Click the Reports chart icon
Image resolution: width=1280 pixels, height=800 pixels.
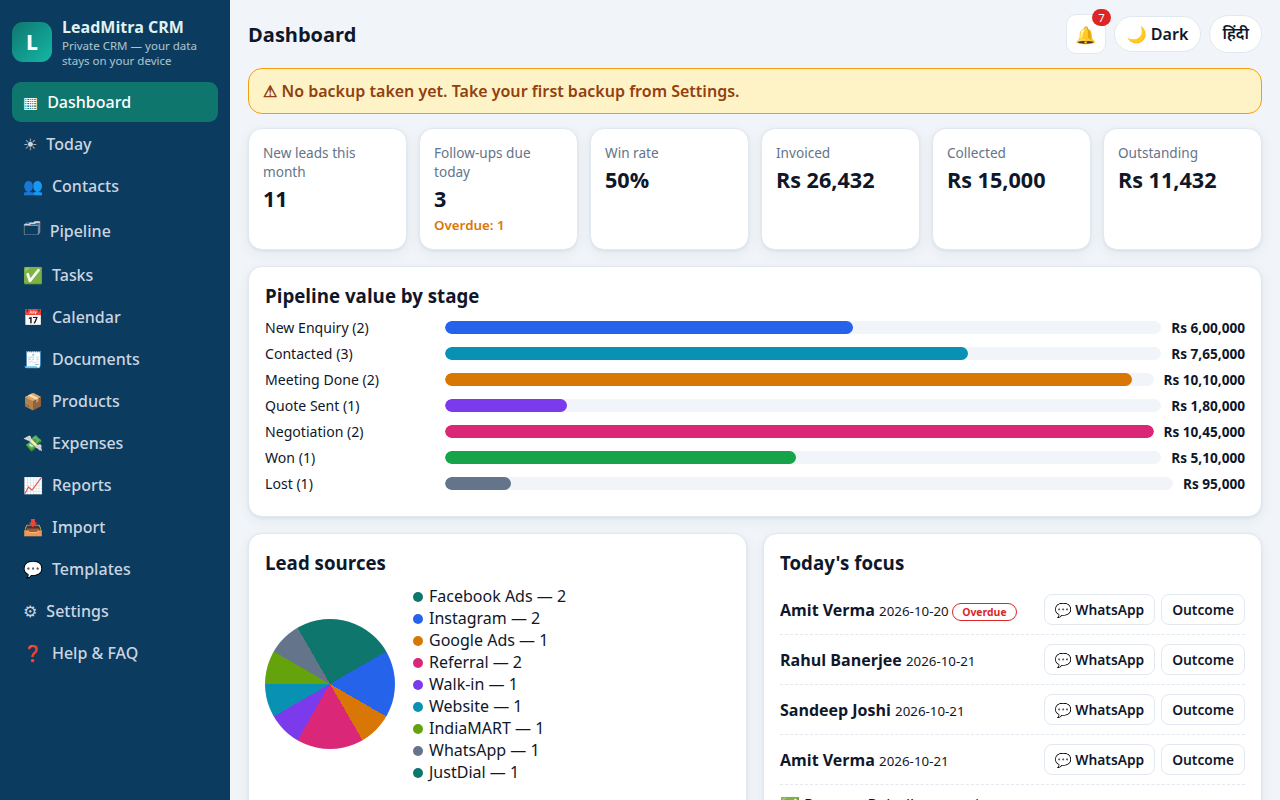click(33, 485)
